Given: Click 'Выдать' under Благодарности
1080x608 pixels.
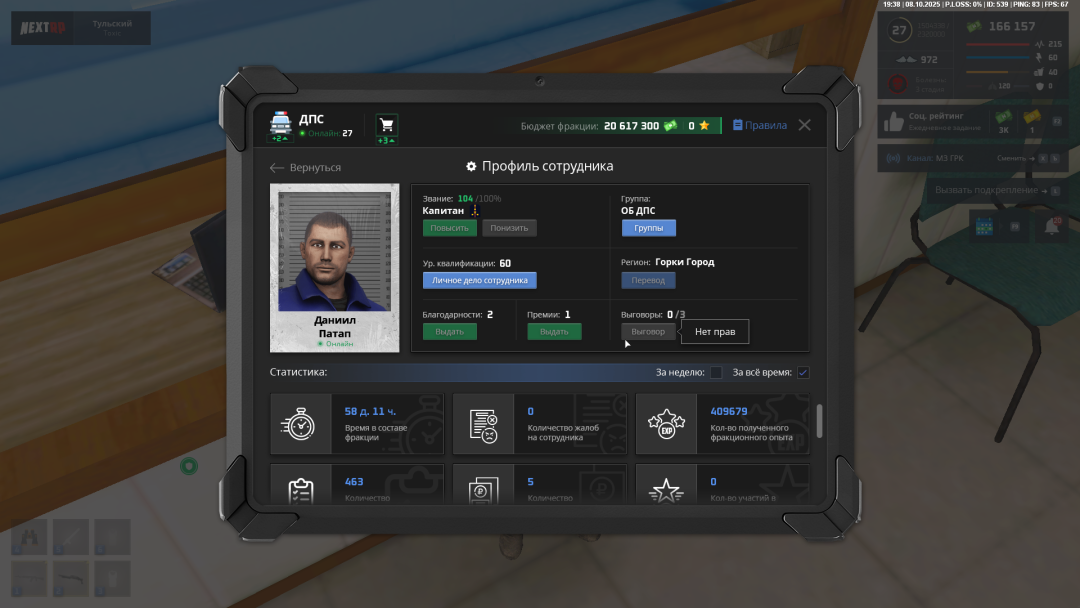Looking at the screenshot, I should [449, 332].
